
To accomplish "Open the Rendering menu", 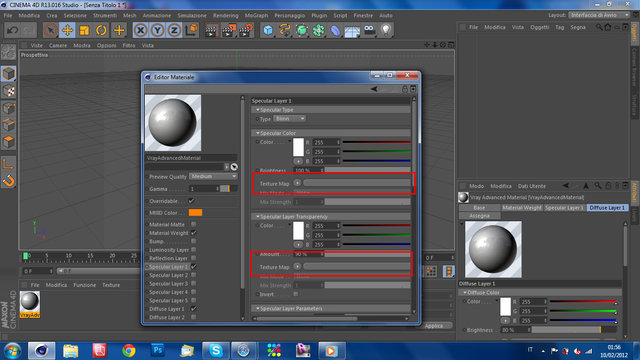I will [x=225, y=16].
